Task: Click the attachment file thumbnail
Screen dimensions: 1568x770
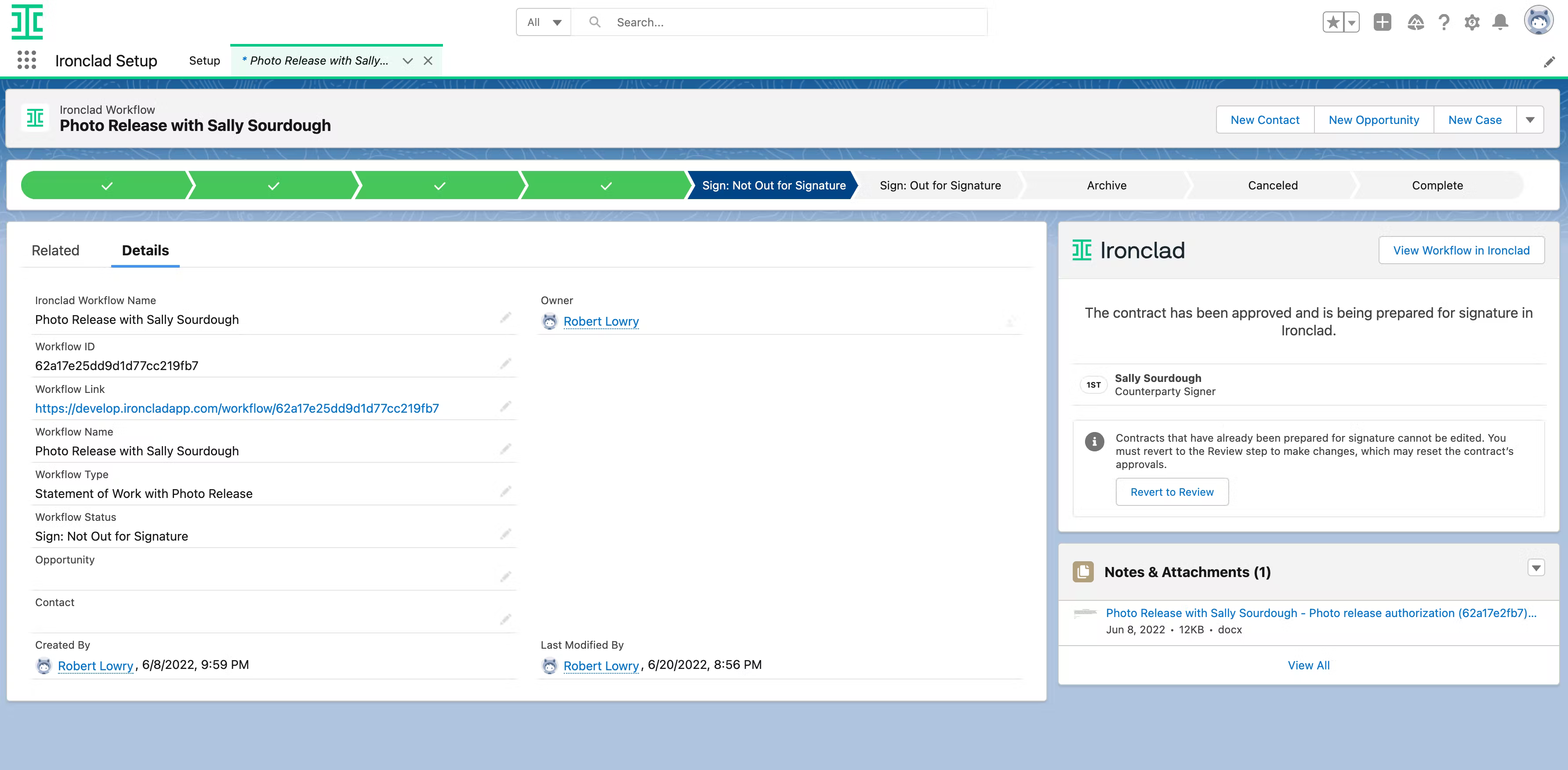Action: 1085,613
